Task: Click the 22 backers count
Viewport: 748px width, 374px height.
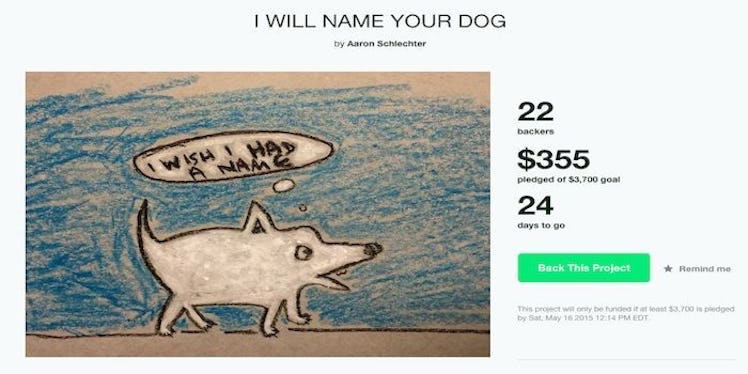Action: pyautogui.click(x=535, y=112)
